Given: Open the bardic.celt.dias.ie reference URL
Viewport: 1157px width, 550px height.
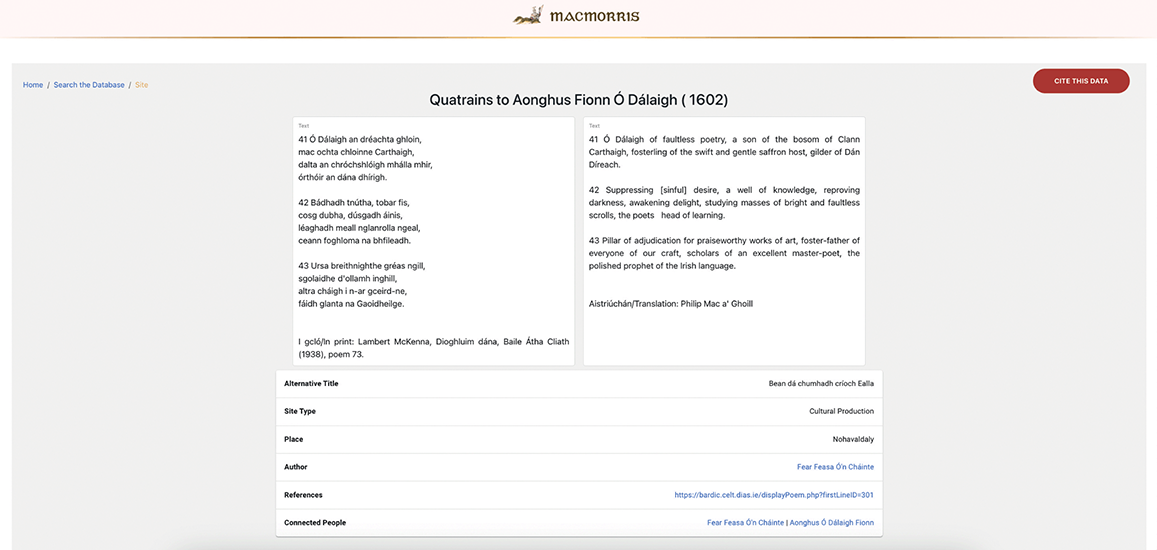Looking at the screenshot, I should pos(774,495).
